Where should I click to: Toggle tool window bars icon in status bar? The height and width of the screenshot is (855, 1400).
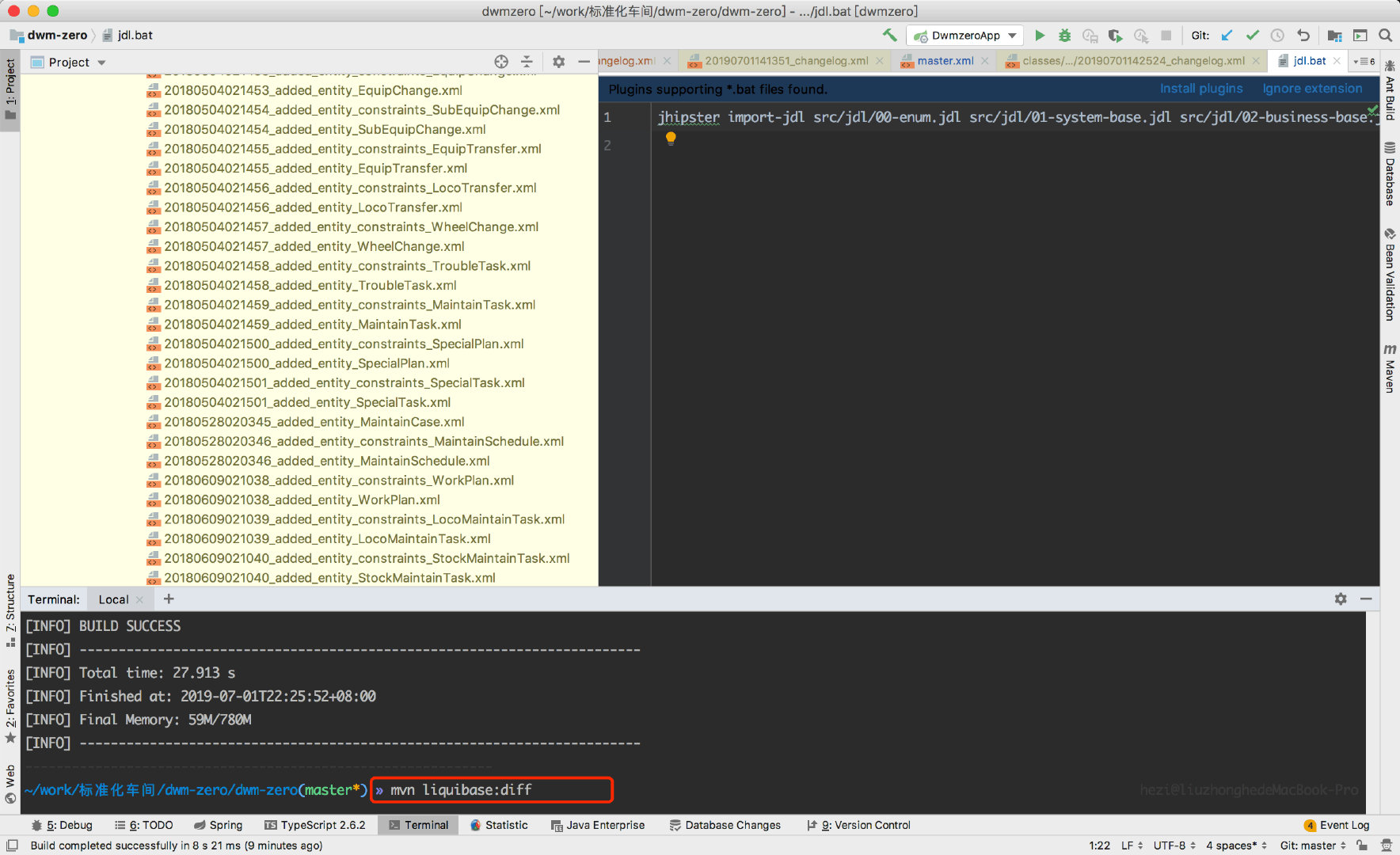pos(12,845)
